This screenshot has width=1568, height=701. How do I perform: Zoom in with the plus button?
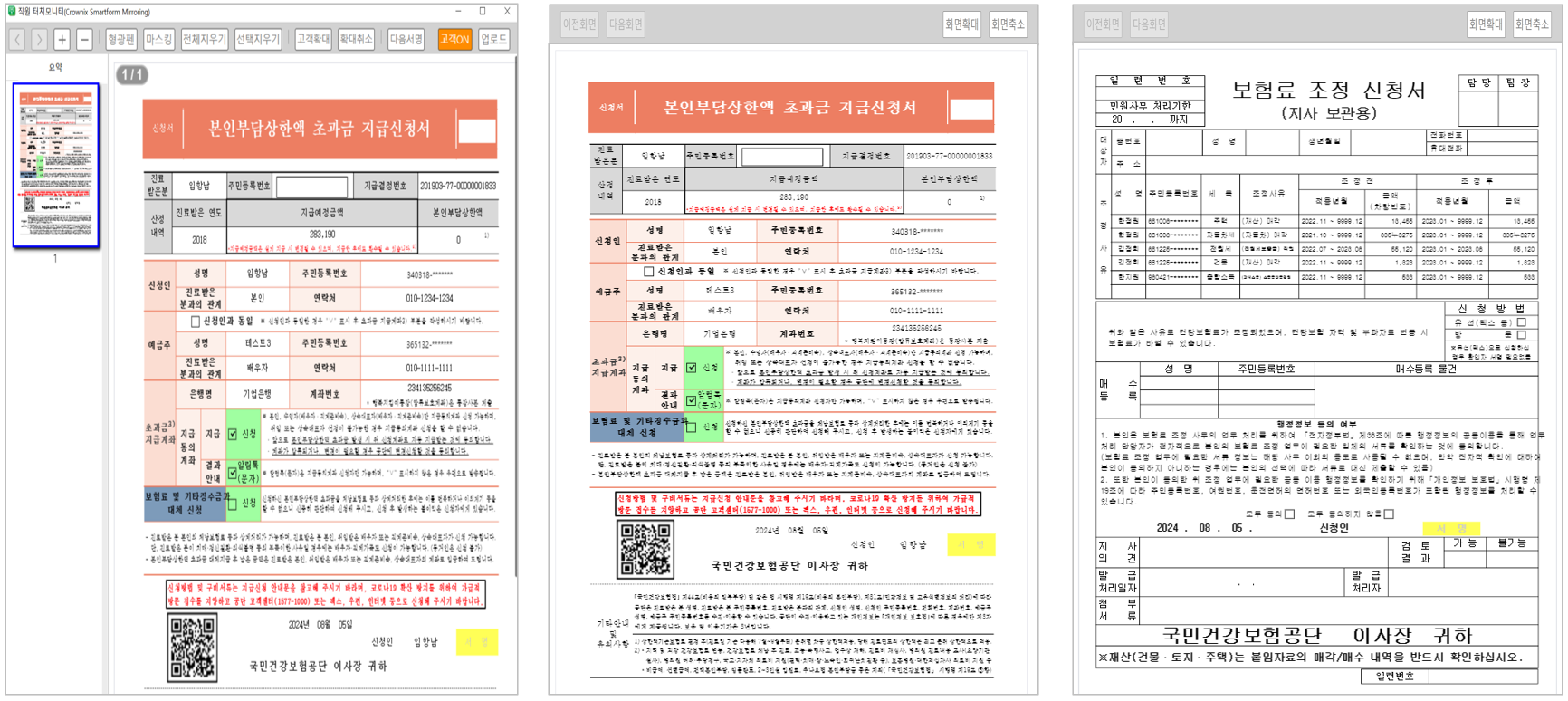pyautogui.click(x=62, y=39)
